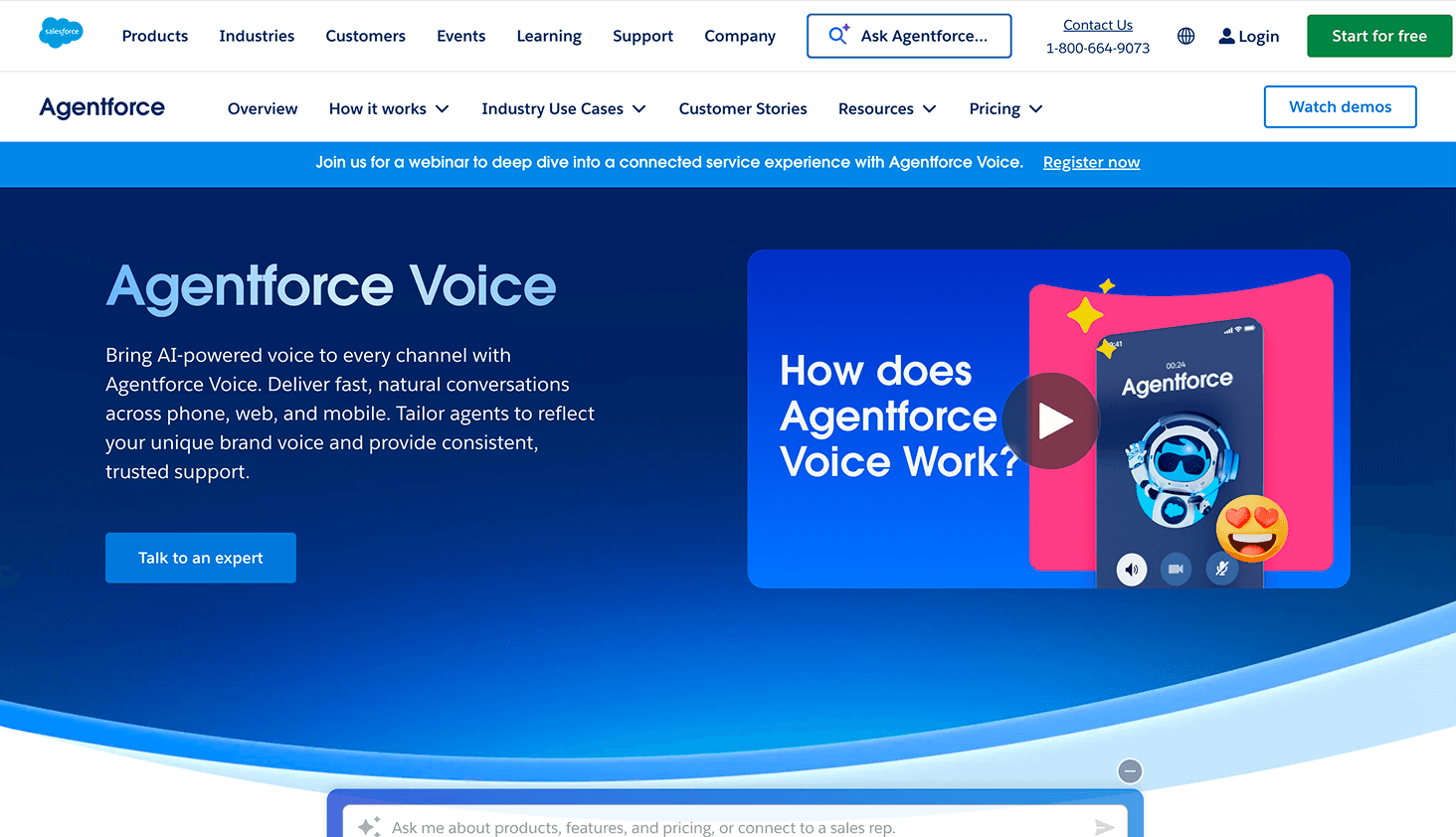The height and width of the screenshot is (837, 1456).
Task: Click the muted microphone icon on the phone
Action: 1222,569
